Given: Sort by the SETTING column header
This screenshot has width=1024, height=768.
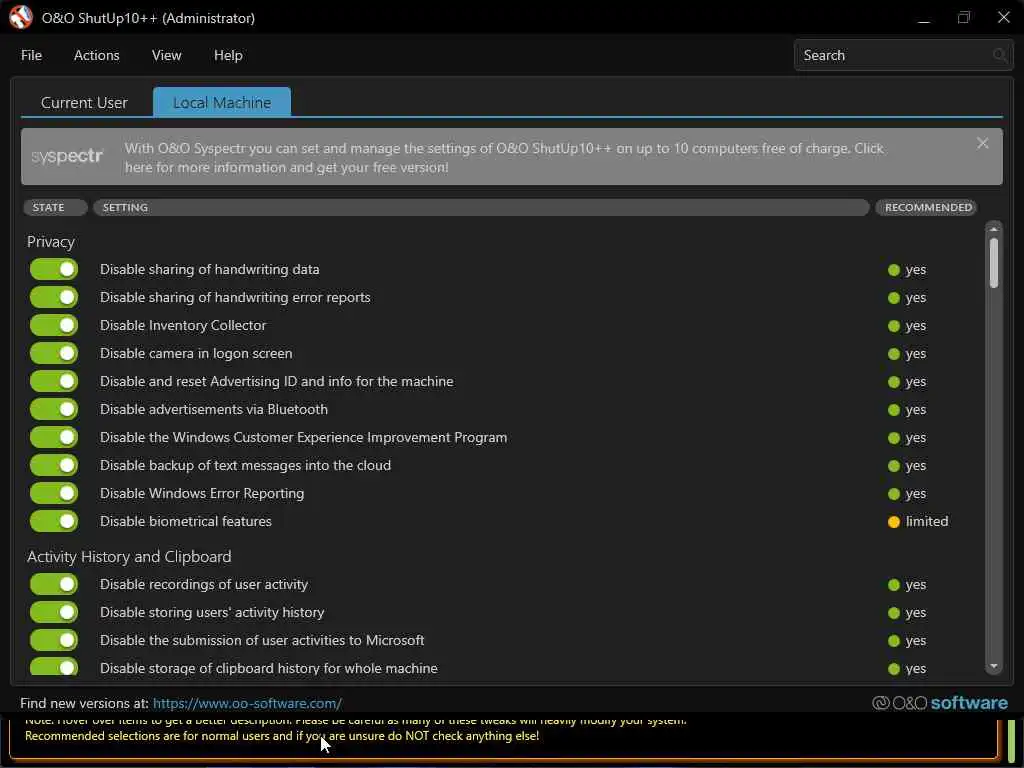Looking at the screenshot, I should (481, 207).
